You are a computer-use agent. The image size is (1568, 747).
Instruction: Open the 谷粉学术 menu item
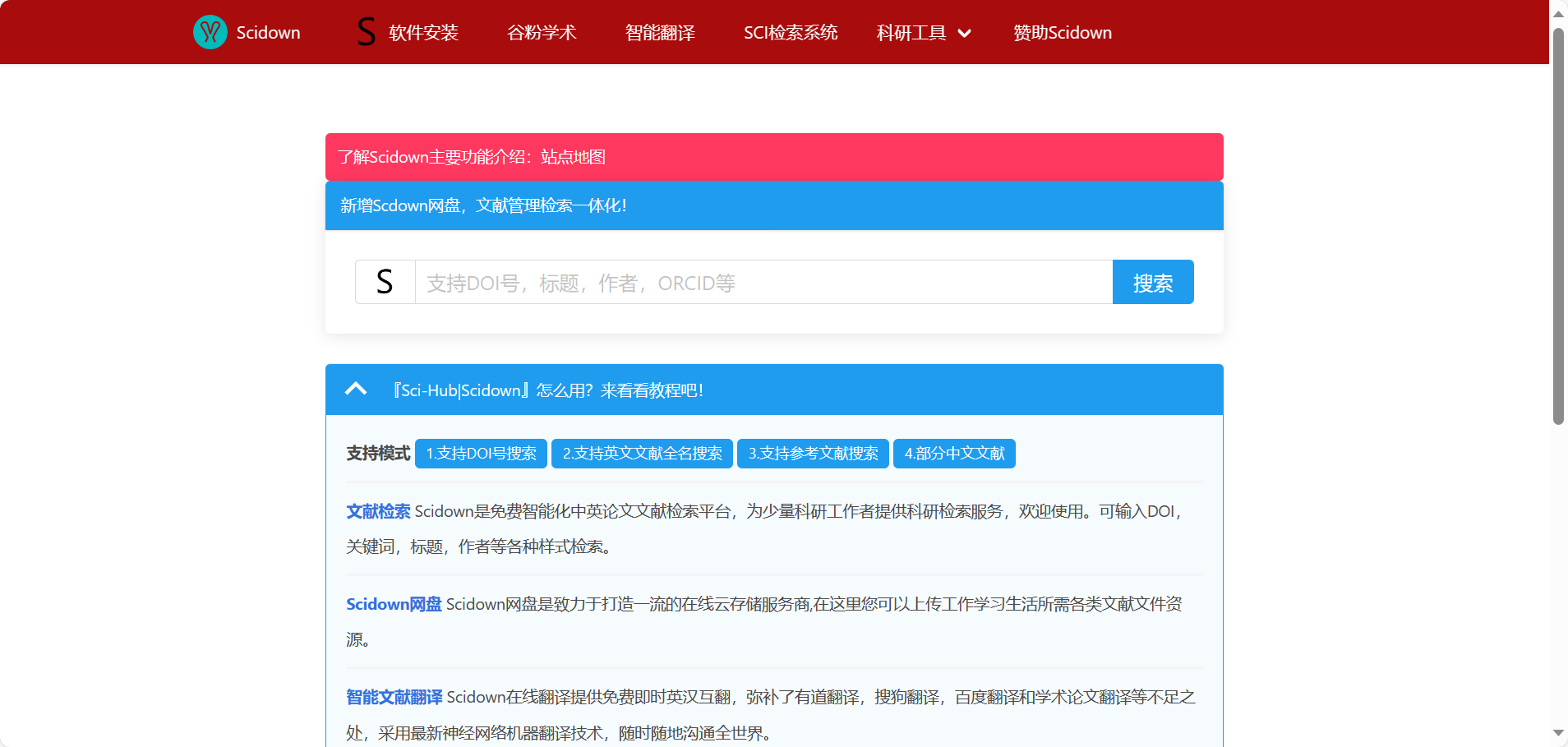[x=542, y=33]
